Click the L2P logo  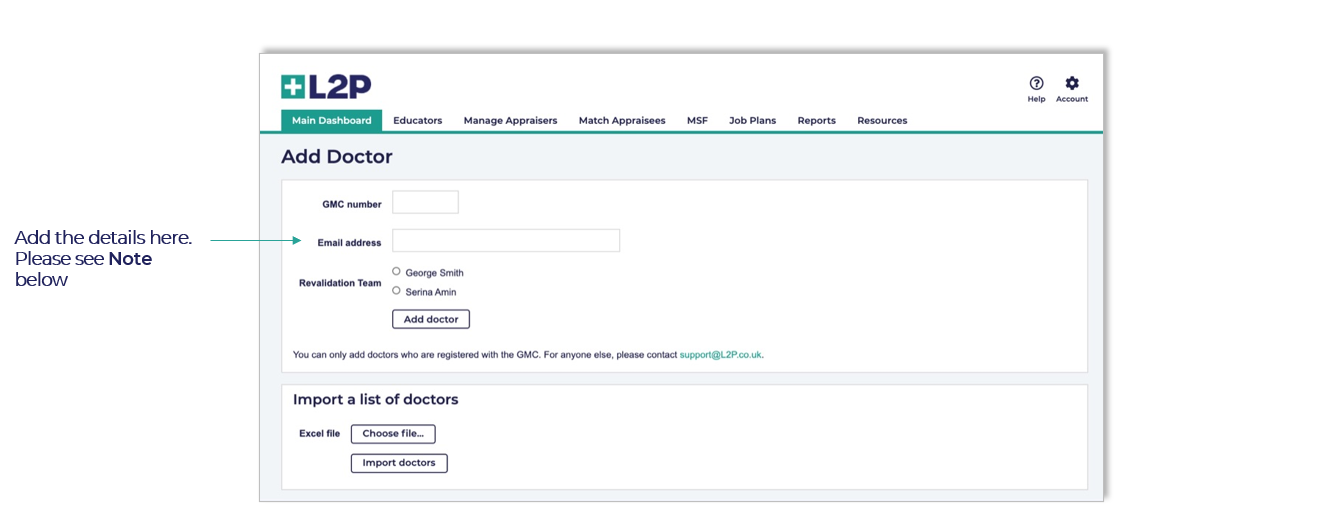tap(326, 87)
